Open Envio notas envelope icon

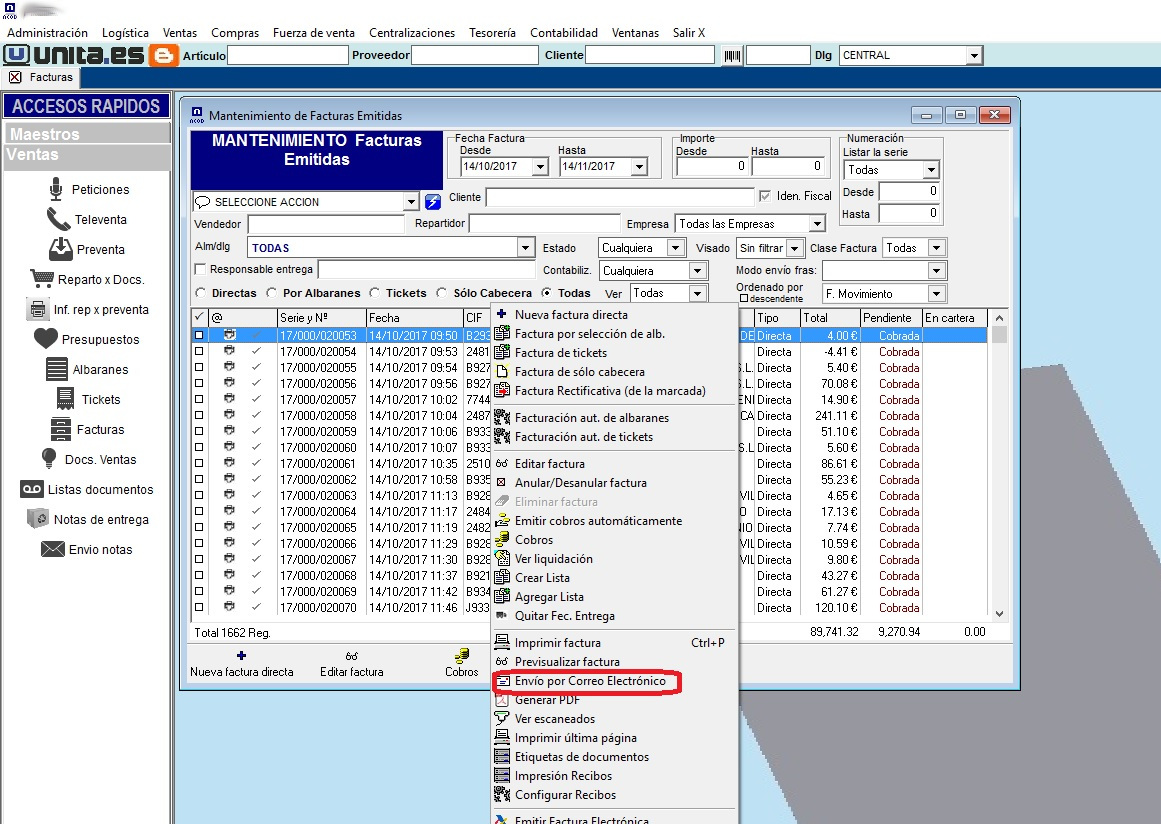click(53, 549)
